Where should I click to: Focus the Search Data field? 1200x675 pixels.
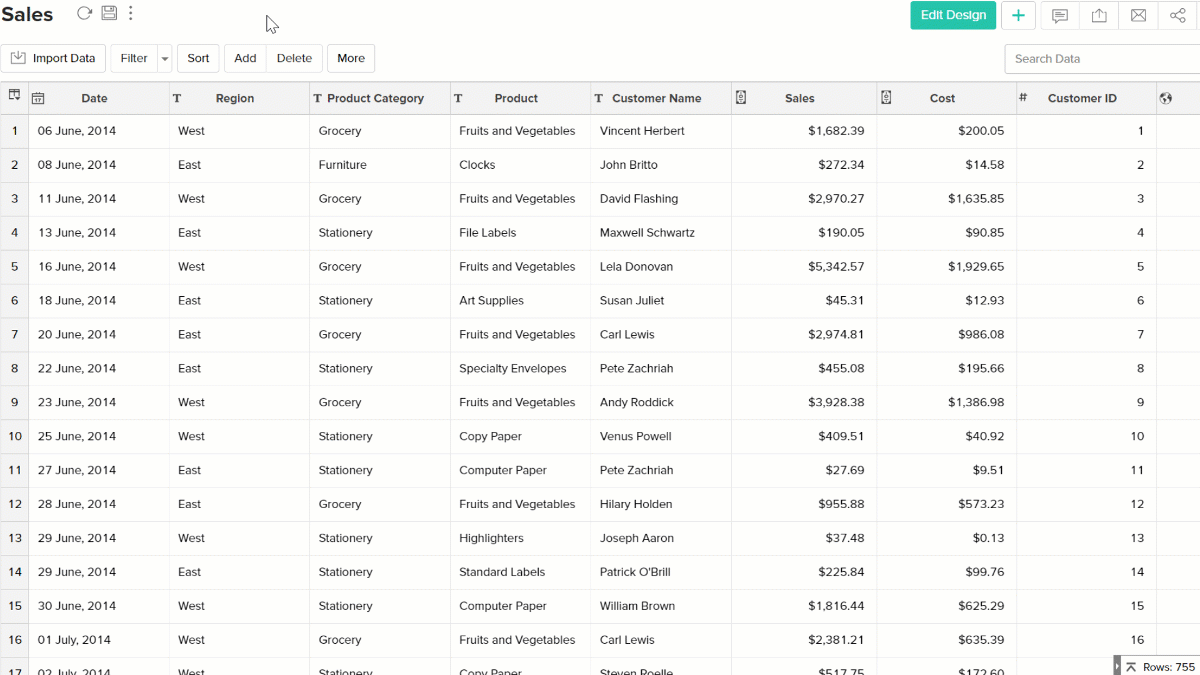1100,59
